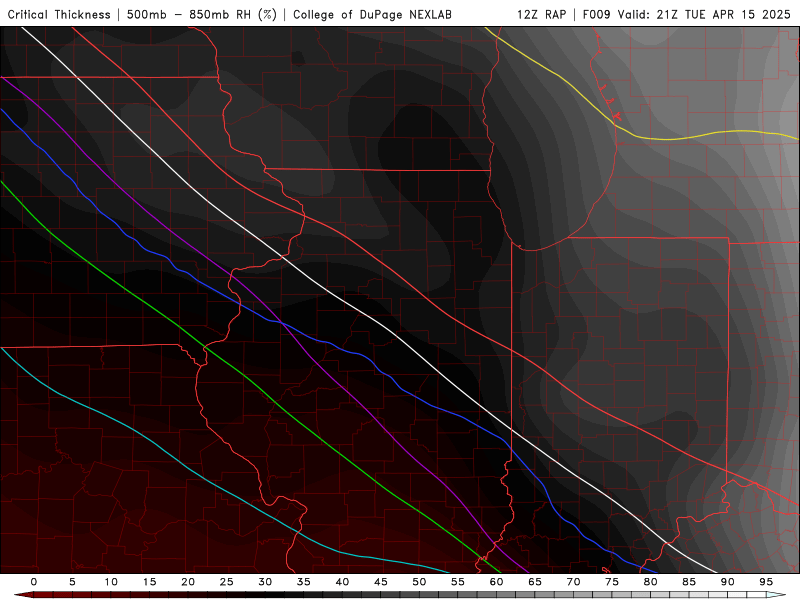Viewport: 800px width, 600px height.
Task: Click the "500mb – 850mb RH (%)" label
Action: pyautogui.click(x=202, y=14)
